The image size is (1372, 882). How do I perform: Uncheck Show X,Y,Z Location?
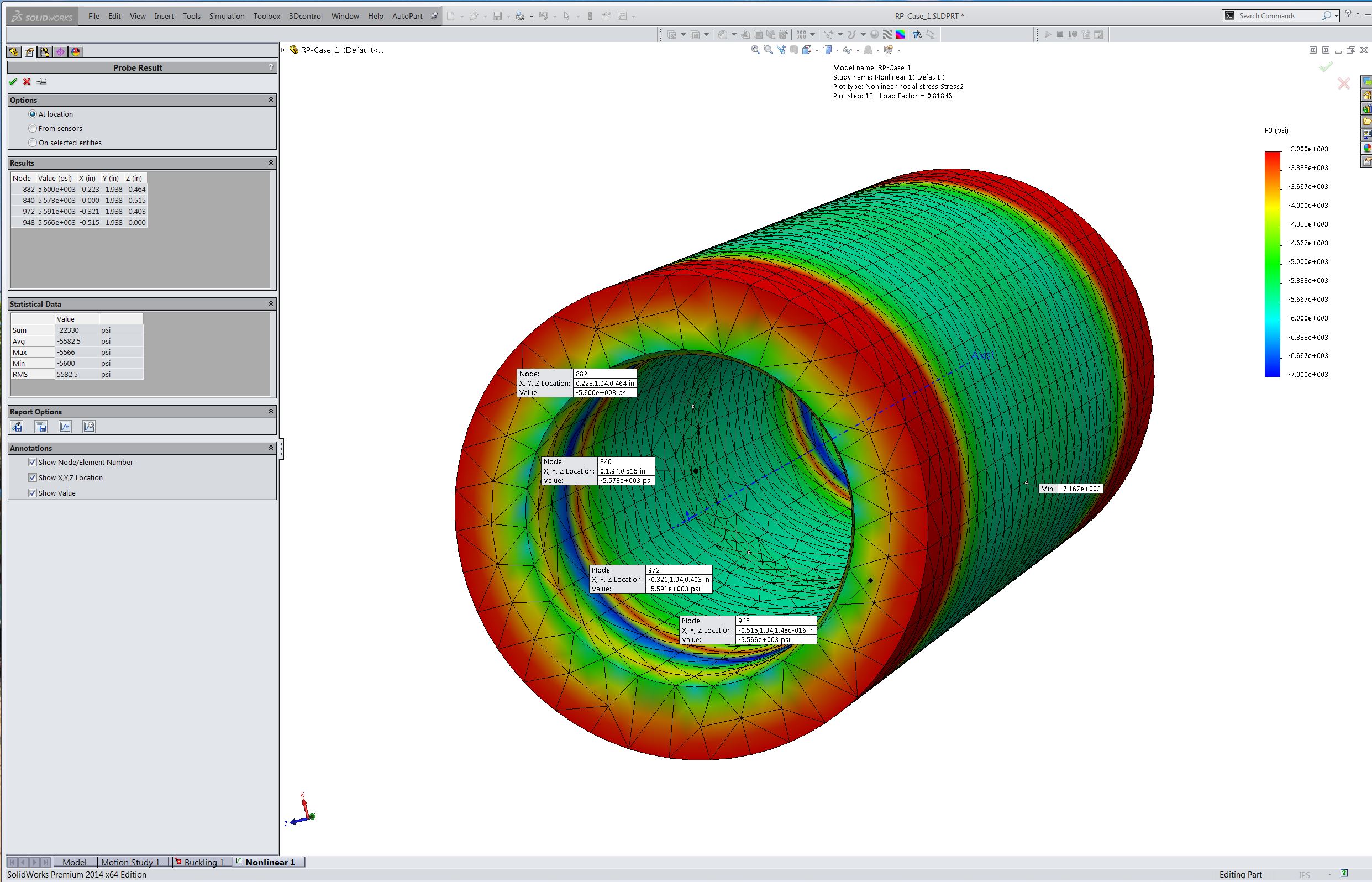(33, 477)
